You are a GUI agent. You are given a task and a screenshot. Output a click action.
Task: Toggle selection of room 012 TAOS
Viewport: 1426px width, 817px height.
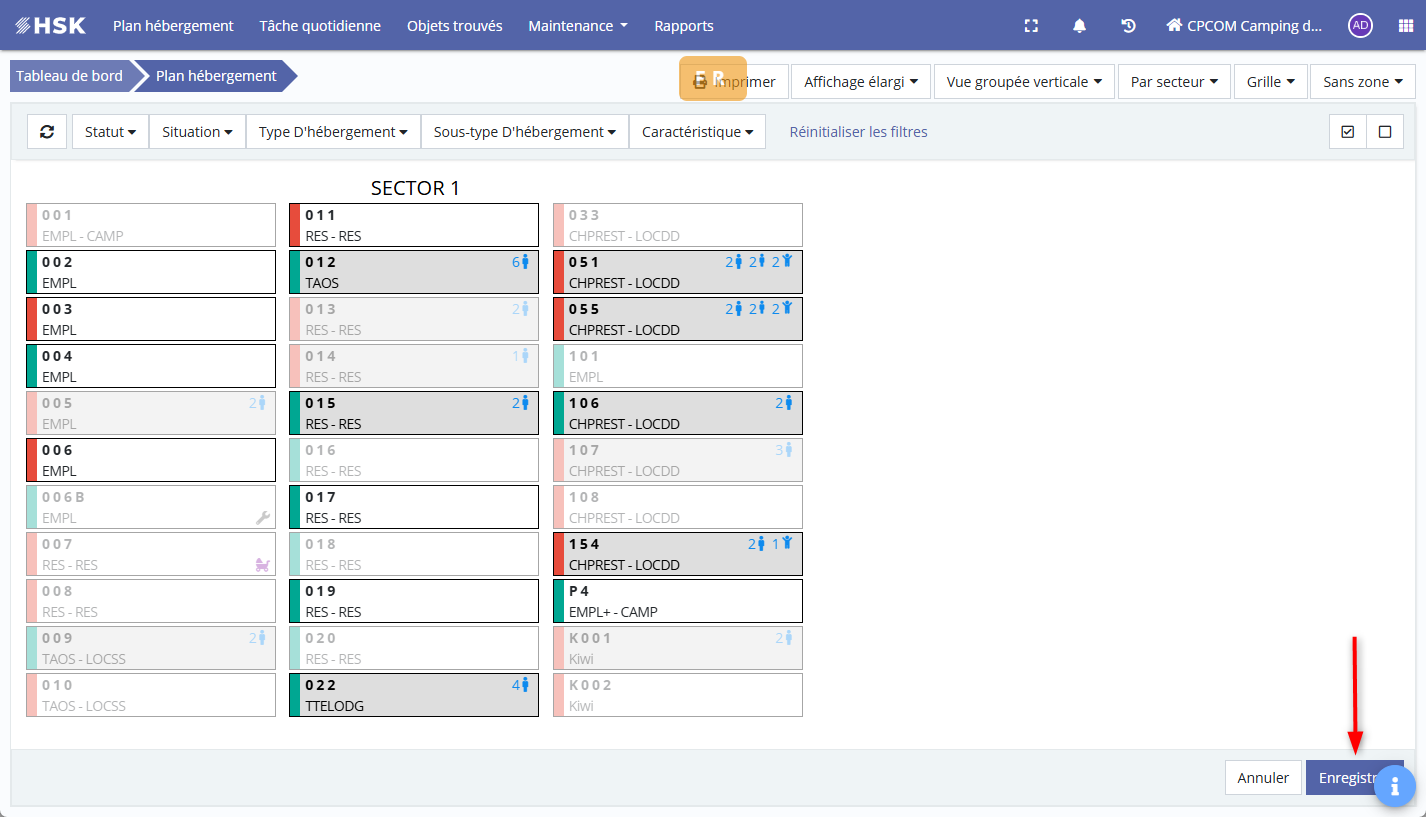coord(413,272)
